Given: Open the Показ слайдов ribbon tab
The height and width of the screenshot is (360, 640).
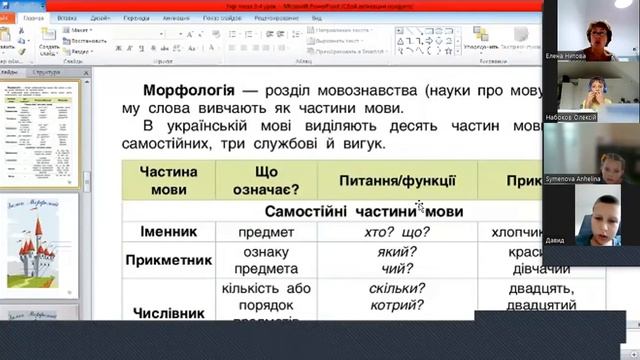Looking at the screenshot, I should [222, 18].
